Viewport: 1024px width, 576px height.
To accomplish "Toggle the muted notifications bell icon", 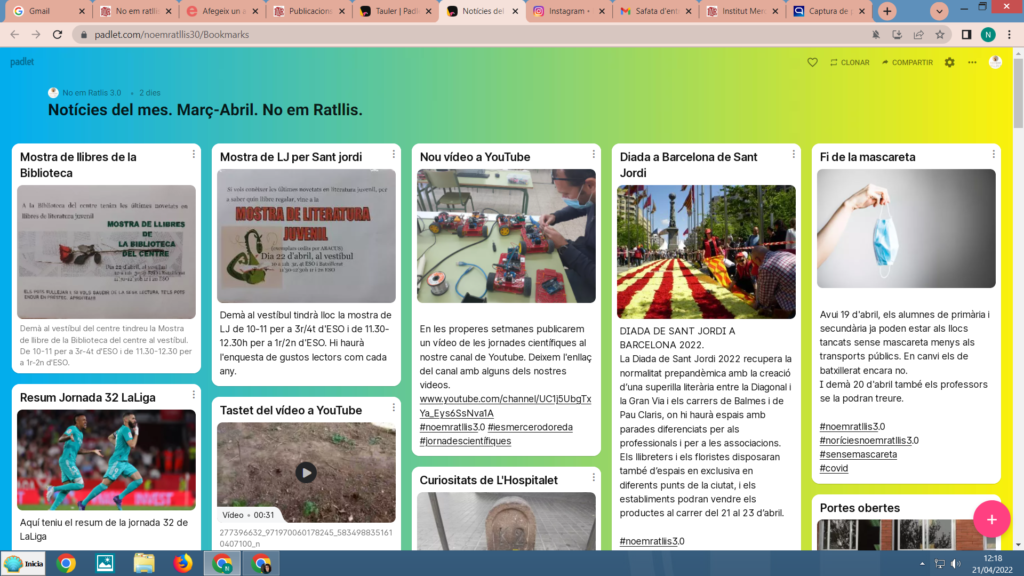I will 875,34.
